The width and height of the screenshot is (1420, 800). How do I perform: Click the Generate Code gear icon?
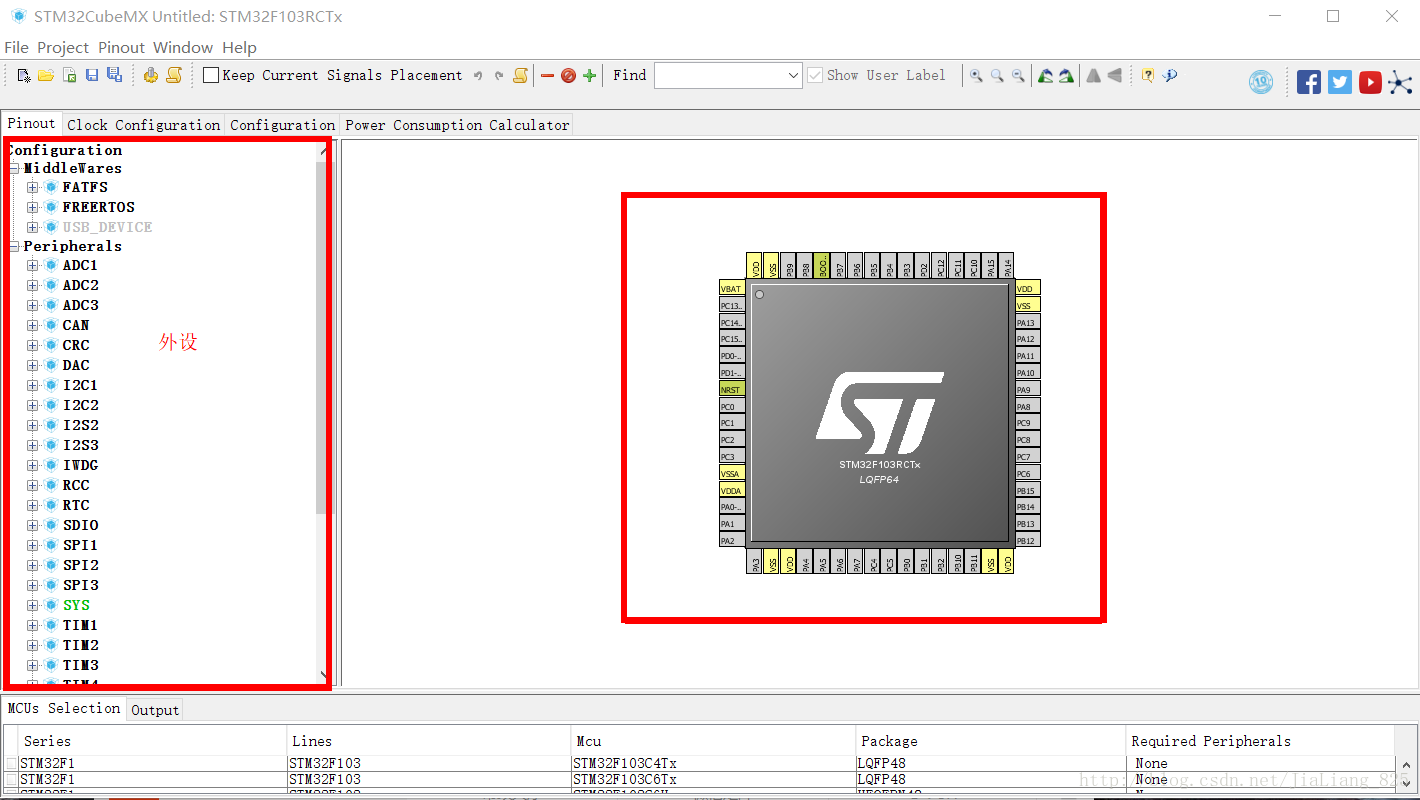coord(151,75)
